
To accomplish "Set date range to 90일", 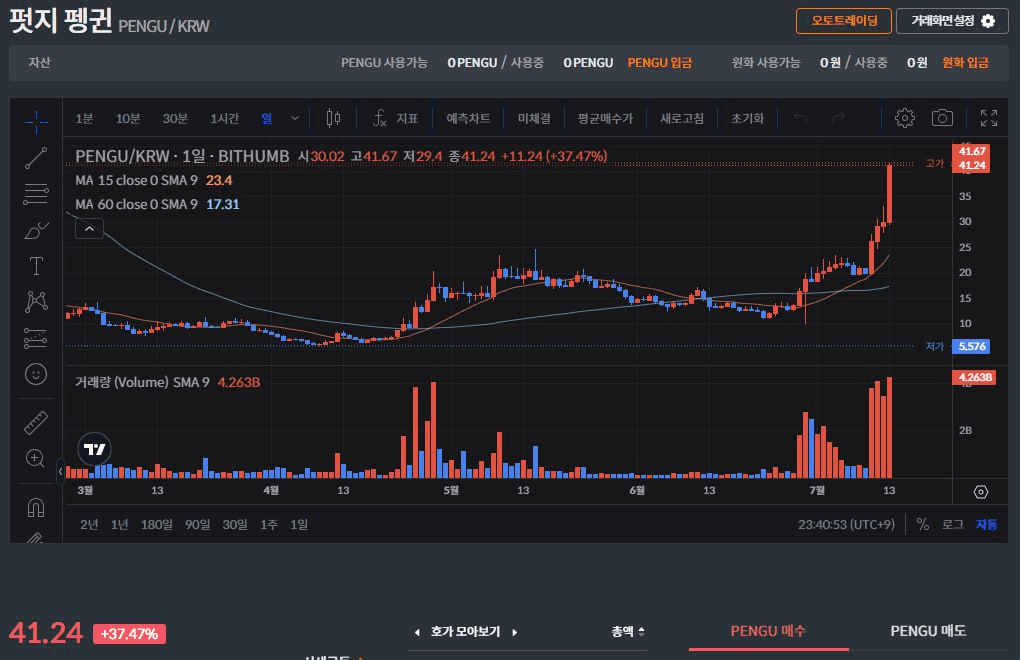I will tap(198, 524).
